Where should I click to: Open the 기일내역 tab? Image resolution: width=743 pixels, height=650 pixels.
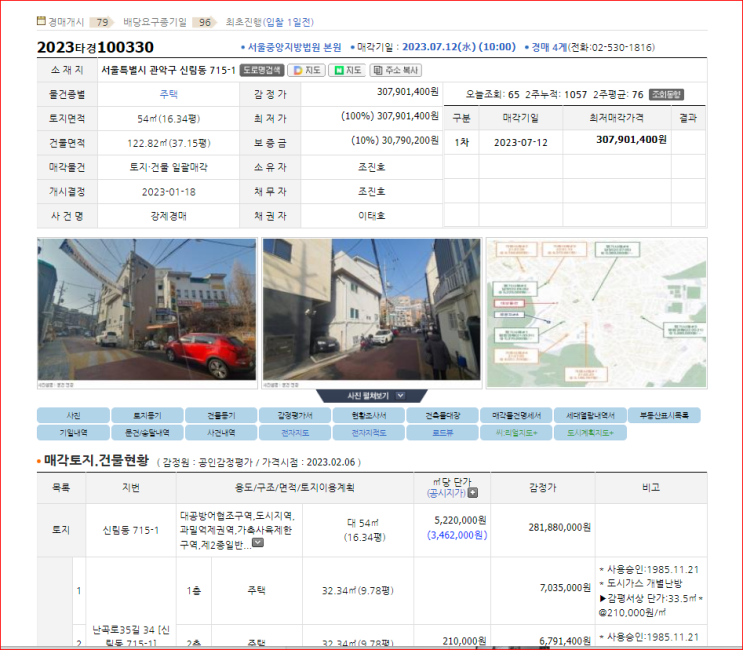[73, 433]
